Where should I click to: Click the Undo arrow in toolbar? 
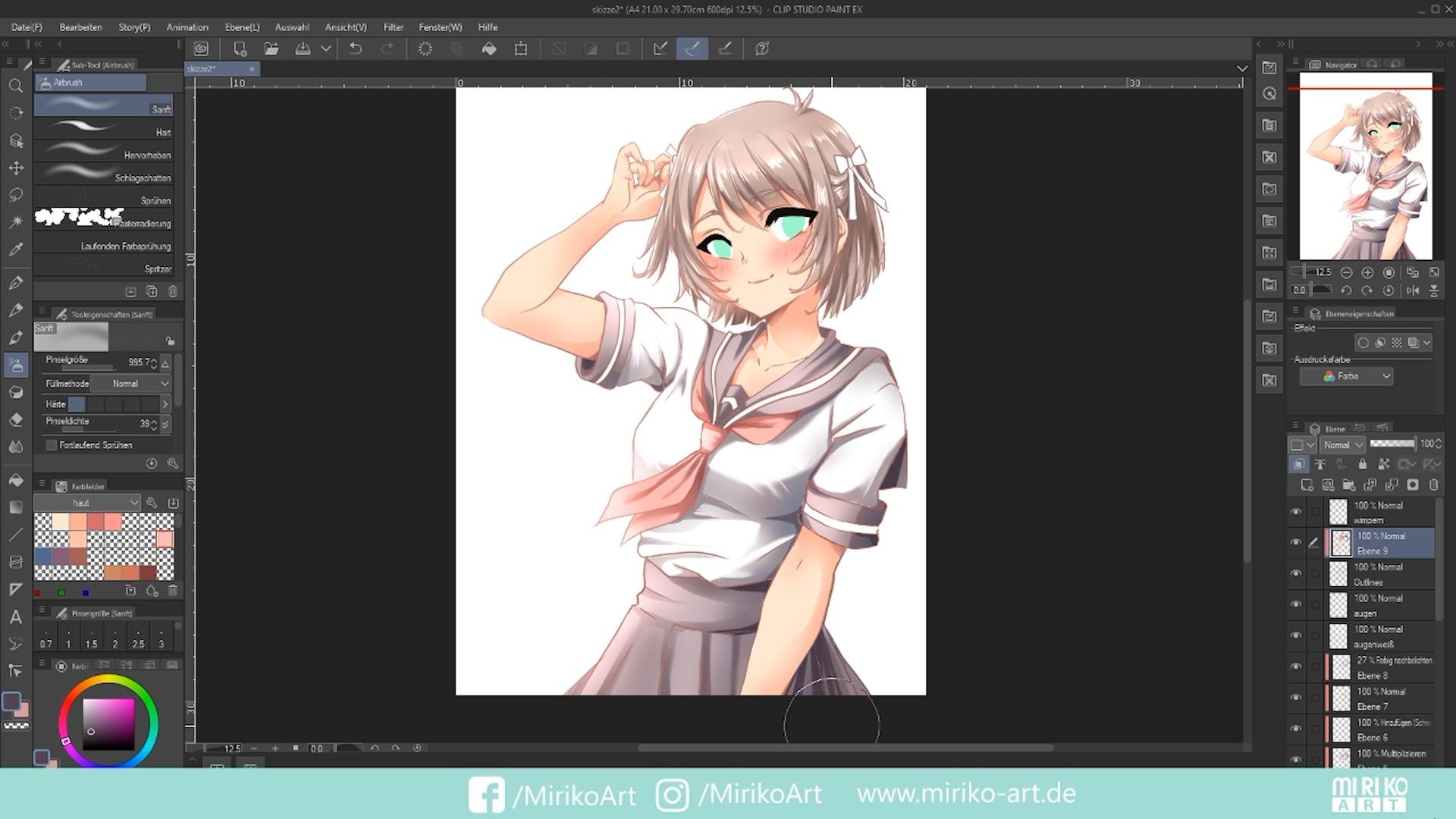click(x=355, y=49)
